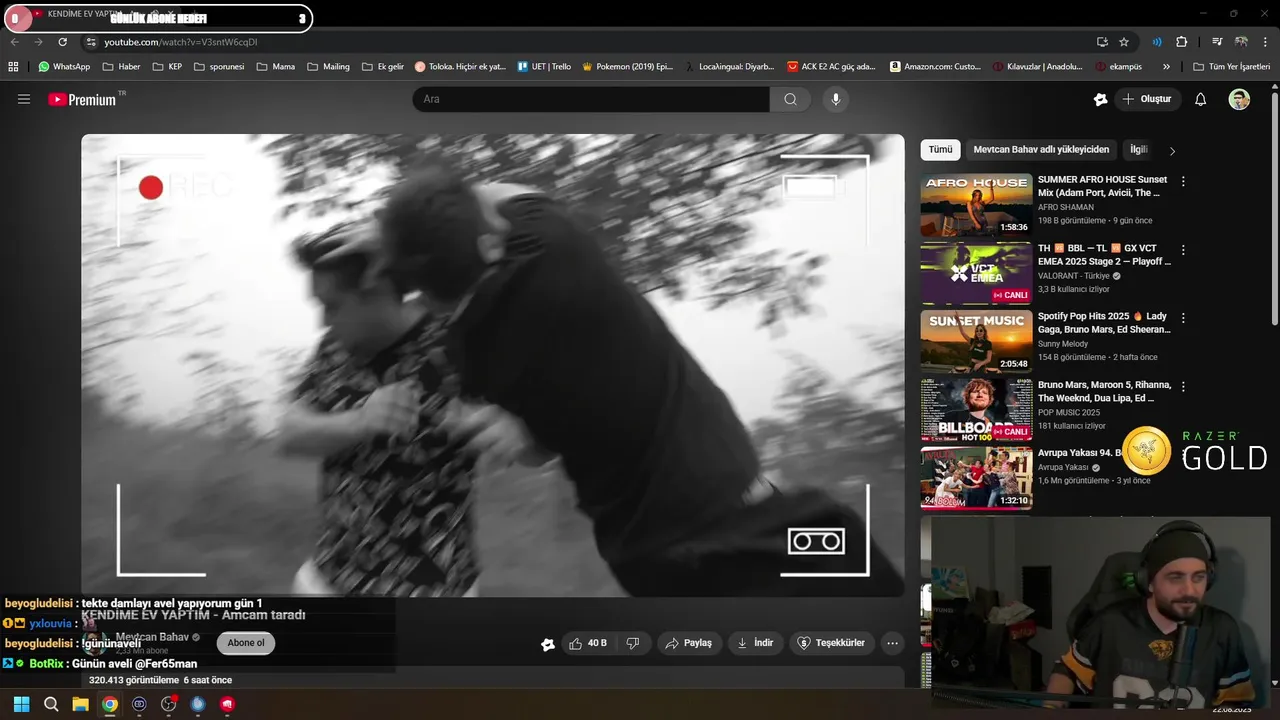
Task: Open Chrome media control icon
Action: coord(1217,42)
